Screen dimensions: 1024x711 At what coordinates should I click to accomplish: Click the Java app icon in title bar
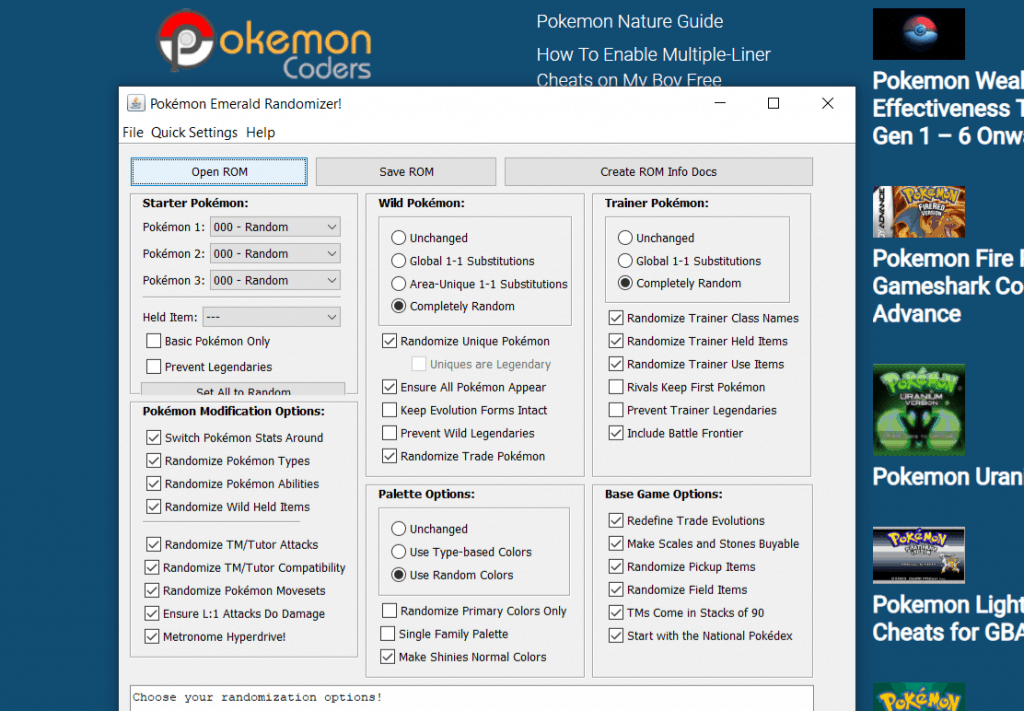coord(136,103)
